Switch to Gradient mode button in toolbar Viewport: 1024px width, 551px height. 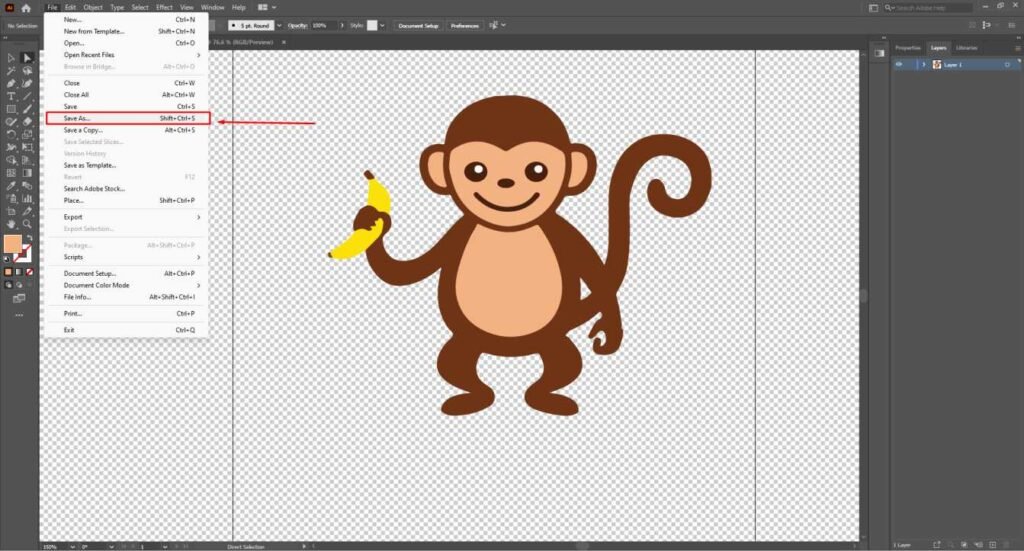click(19, 272)
